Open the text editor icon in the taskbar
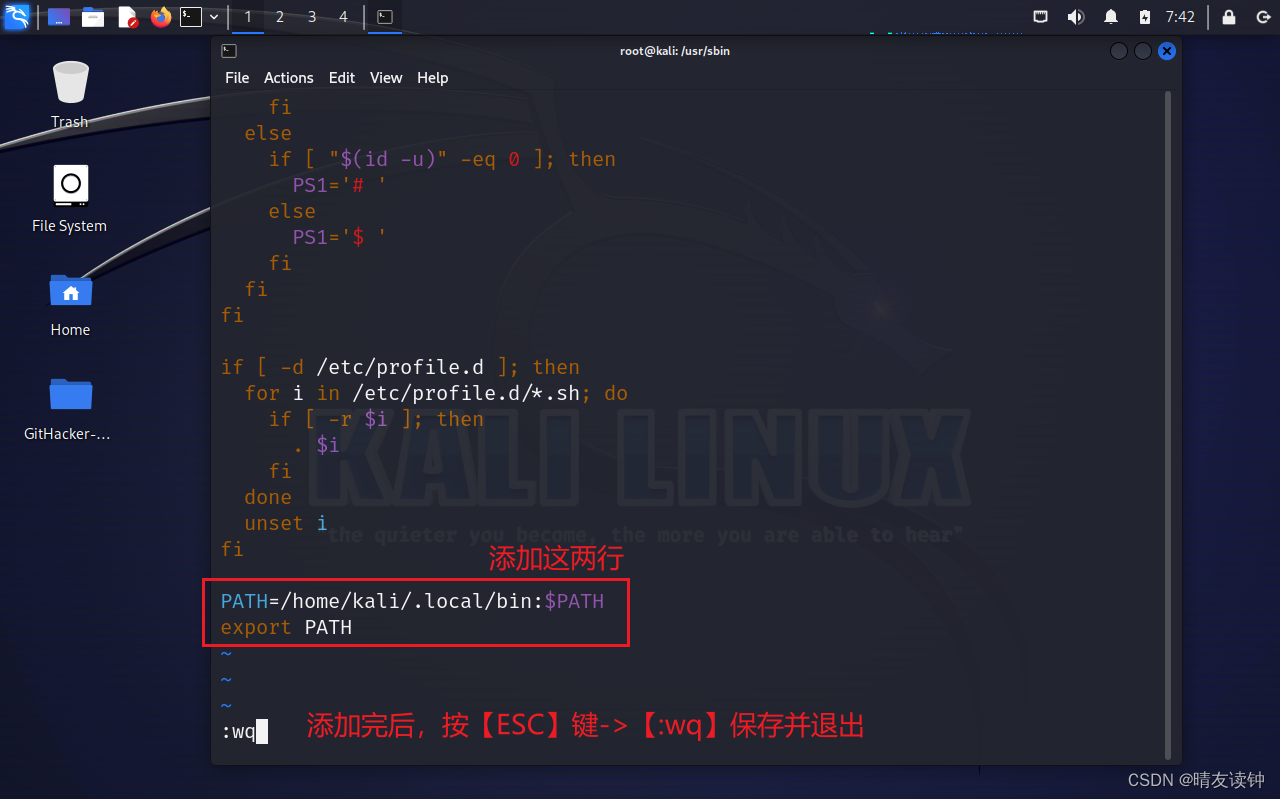1280x799 pixels. click(x=126, y=16)
